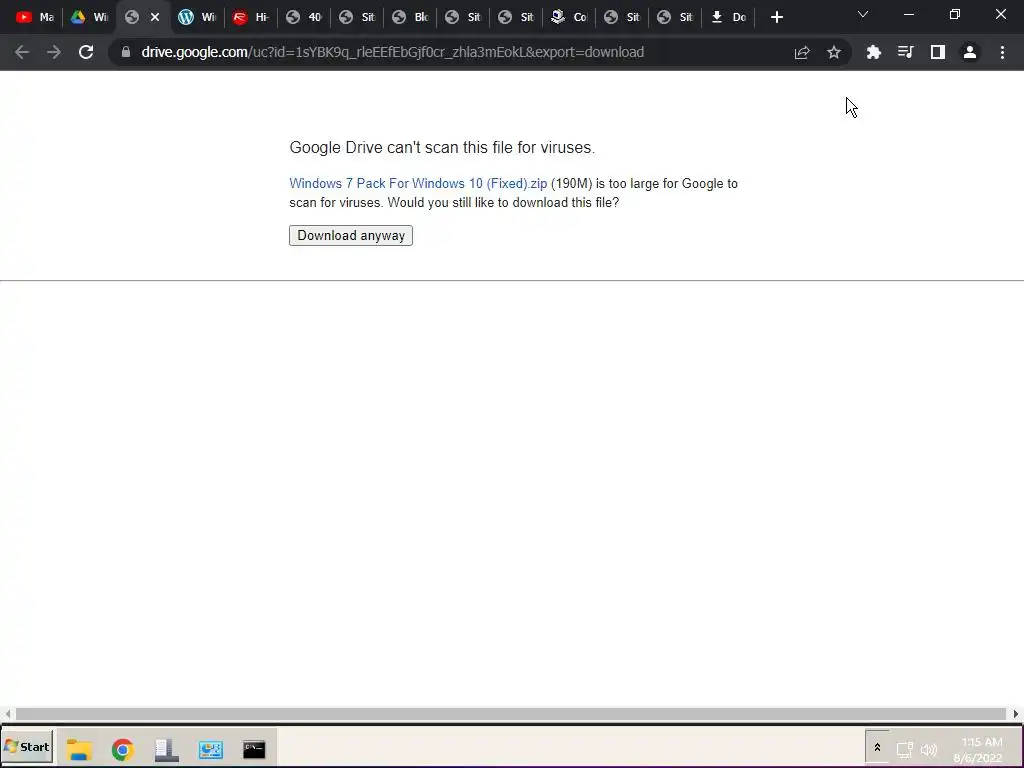Screen dimensions: 1024x768
Task: Bookmark this tab with the star
Action: pyautogui.click(x=834, y=52)
